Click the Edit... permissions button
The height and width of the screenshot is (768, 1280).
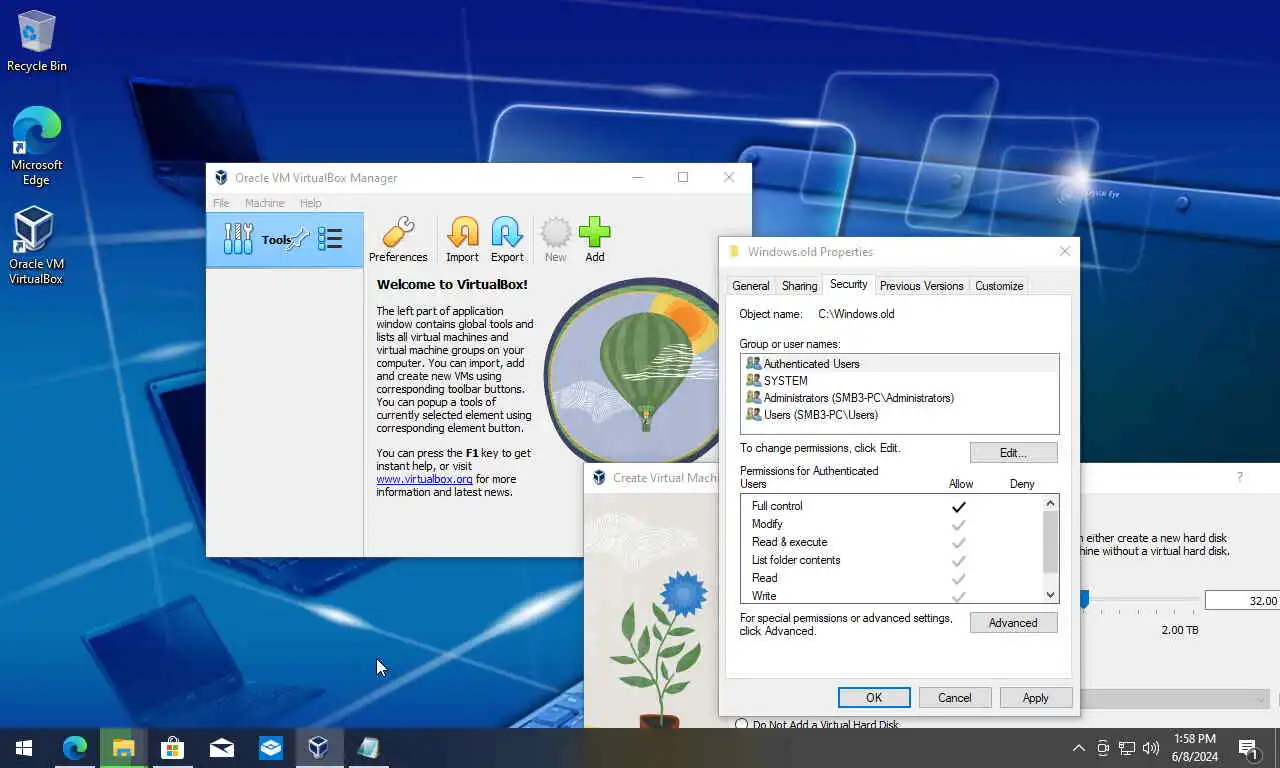tap(1013, 453)
